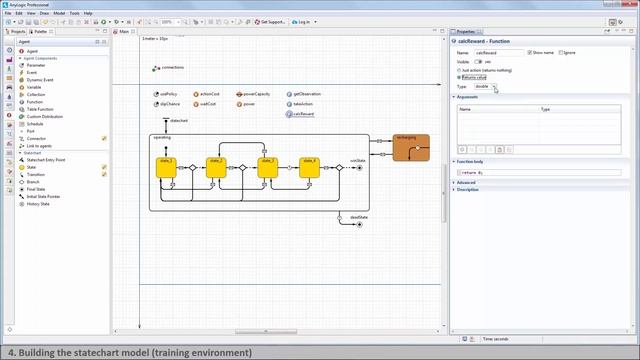Open the Draw menu

[x=44, y=13]
